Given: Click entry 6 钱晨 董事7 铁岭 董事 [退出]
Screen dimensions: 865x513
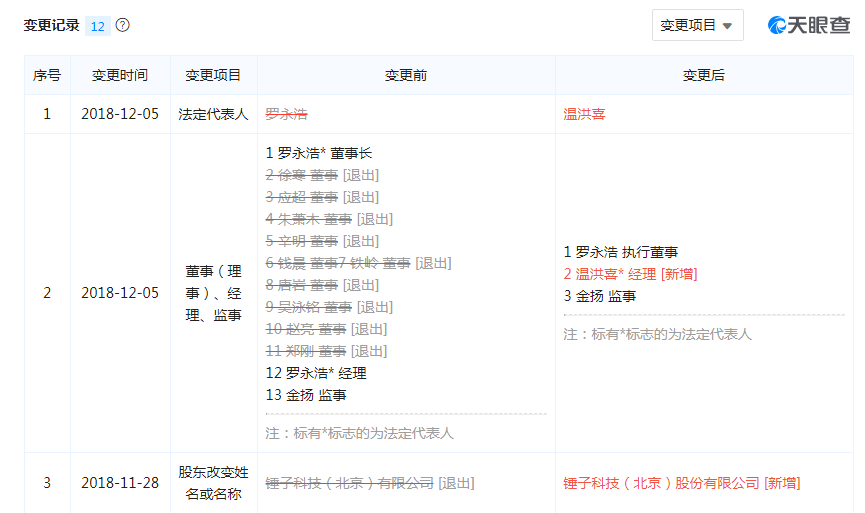Looking at the screenshot, I should 359,263.
